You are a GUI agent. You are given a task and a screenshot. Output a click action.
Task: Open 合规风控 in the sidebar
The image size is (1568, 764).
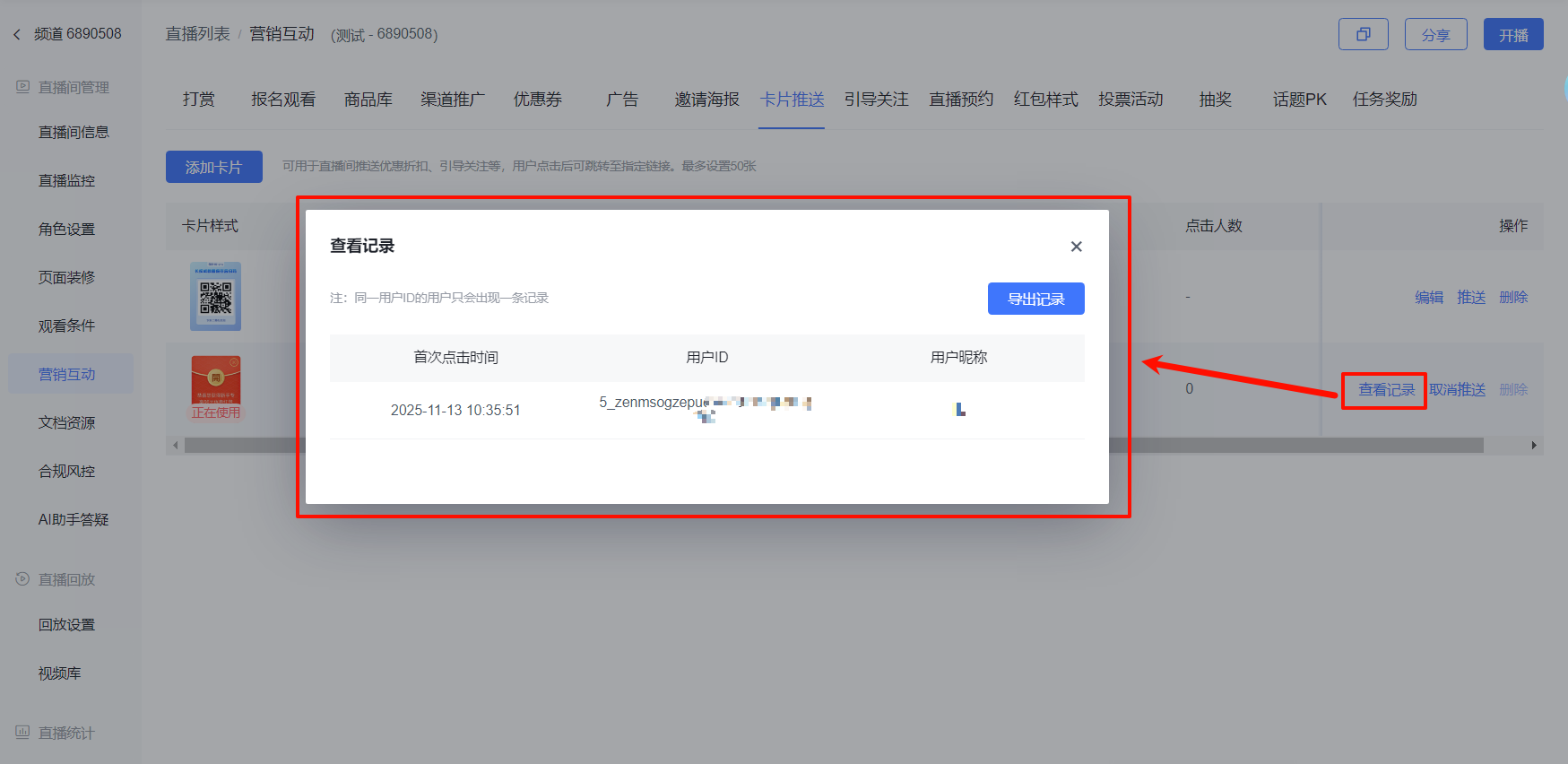66,471
